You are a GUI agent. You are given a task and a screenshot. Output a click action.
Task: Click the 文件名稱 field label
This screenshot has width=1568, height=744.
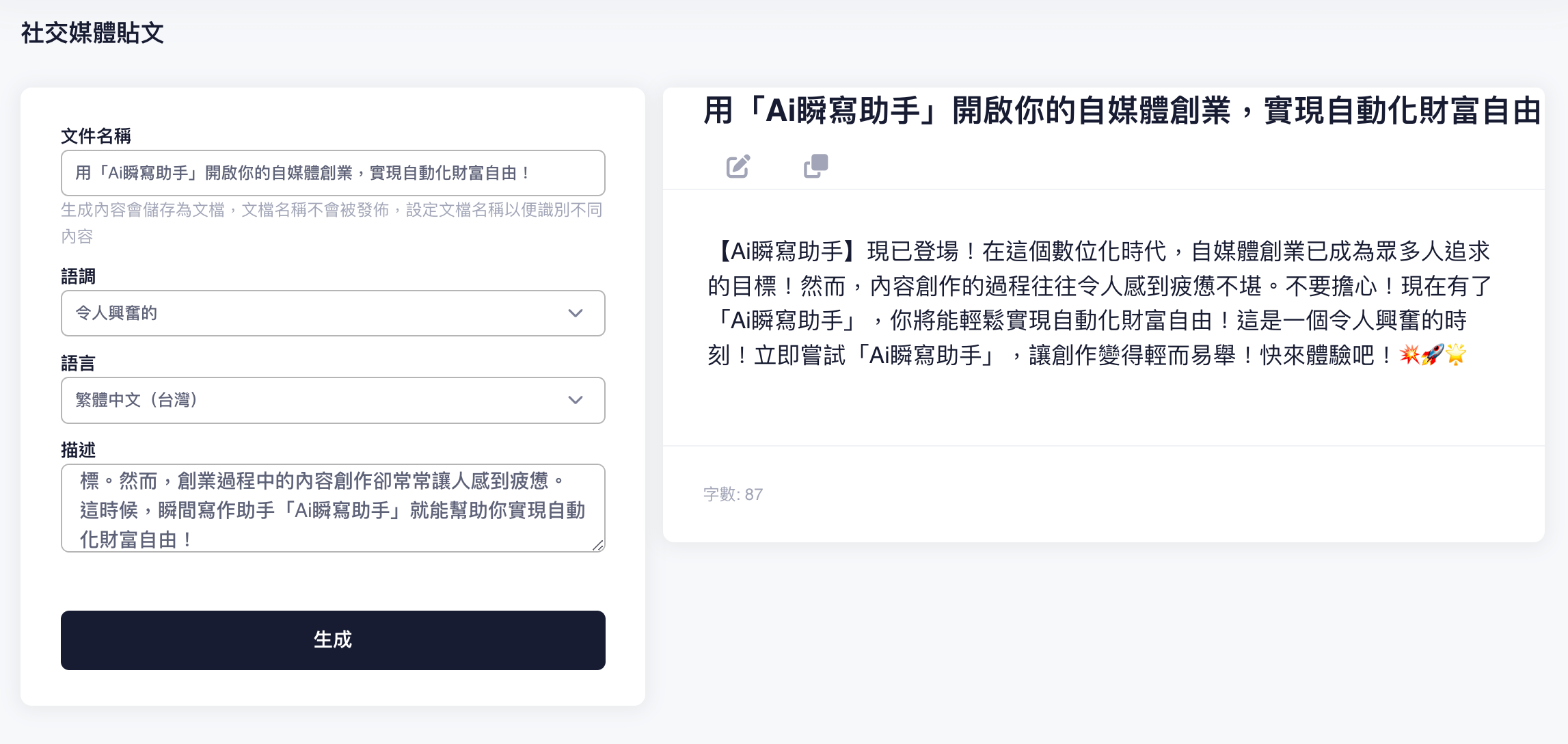point(96,136)
